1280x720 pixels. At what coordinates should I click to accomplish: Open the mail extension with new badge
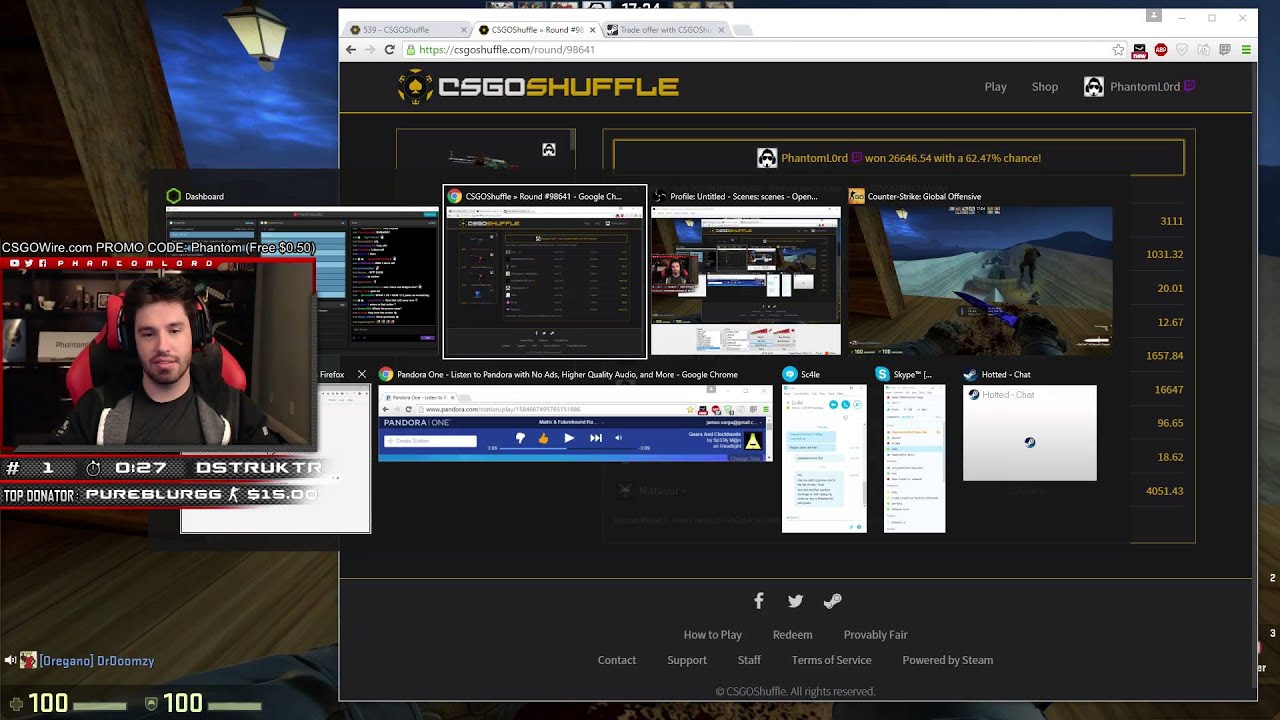[1139, 50]
